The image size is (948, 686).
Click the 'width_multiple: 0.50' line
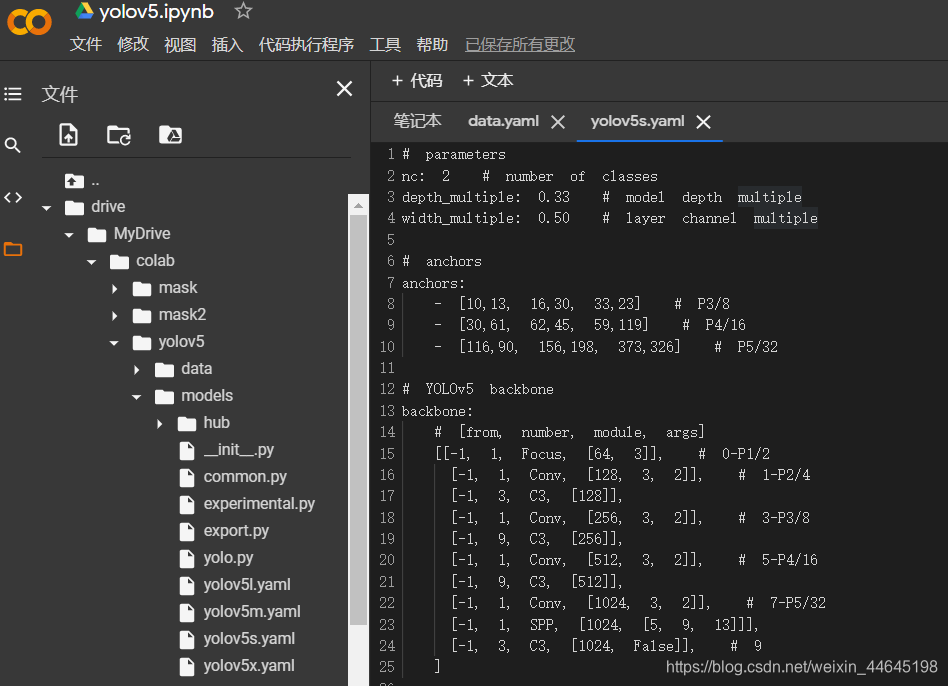click(x=609, y=218)
